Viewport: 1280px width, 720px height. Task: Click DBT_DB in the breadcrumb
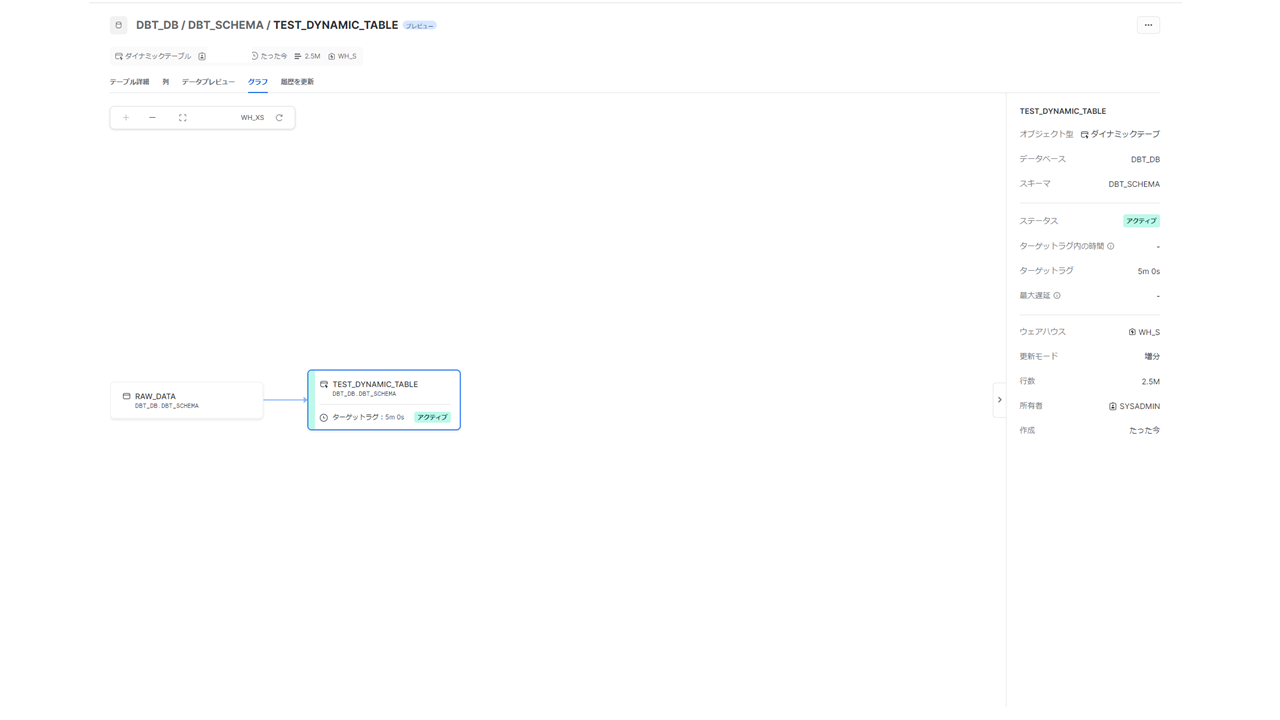157,25
